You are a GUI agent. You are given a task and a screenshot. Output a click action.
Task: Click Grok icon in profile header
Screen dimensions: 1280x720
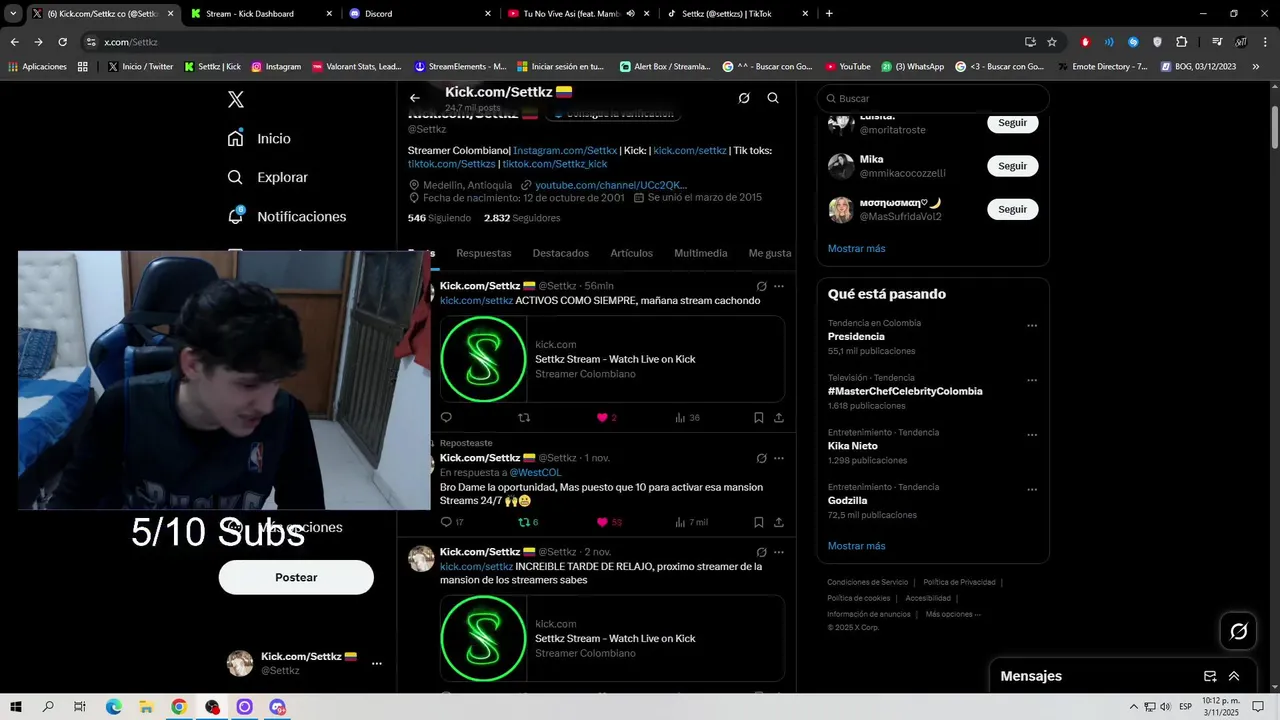coord(744,98)
